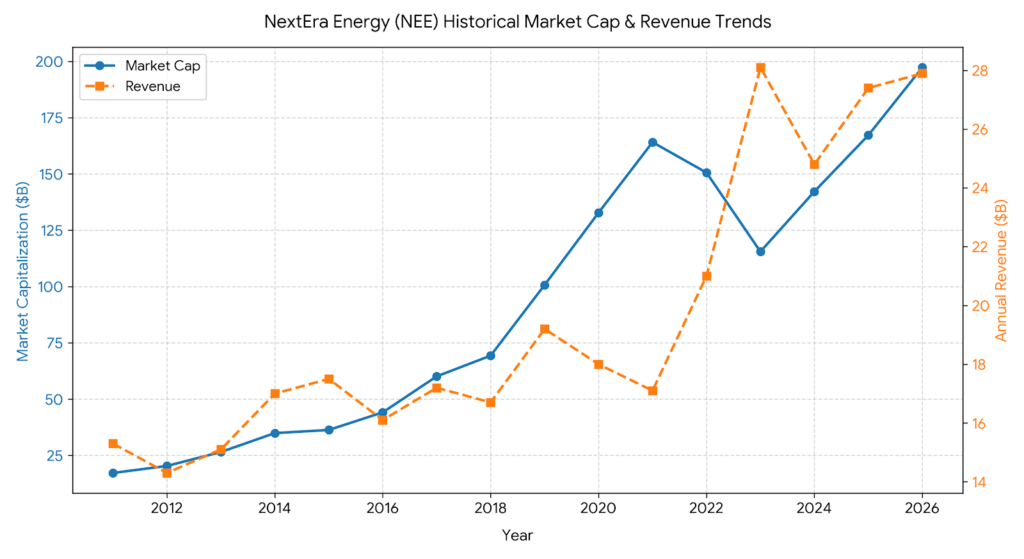The width and height of the screenshot is (1024, 559).
Task: Click the '75' tick on the left axis
Action: [x=54, y=343]
